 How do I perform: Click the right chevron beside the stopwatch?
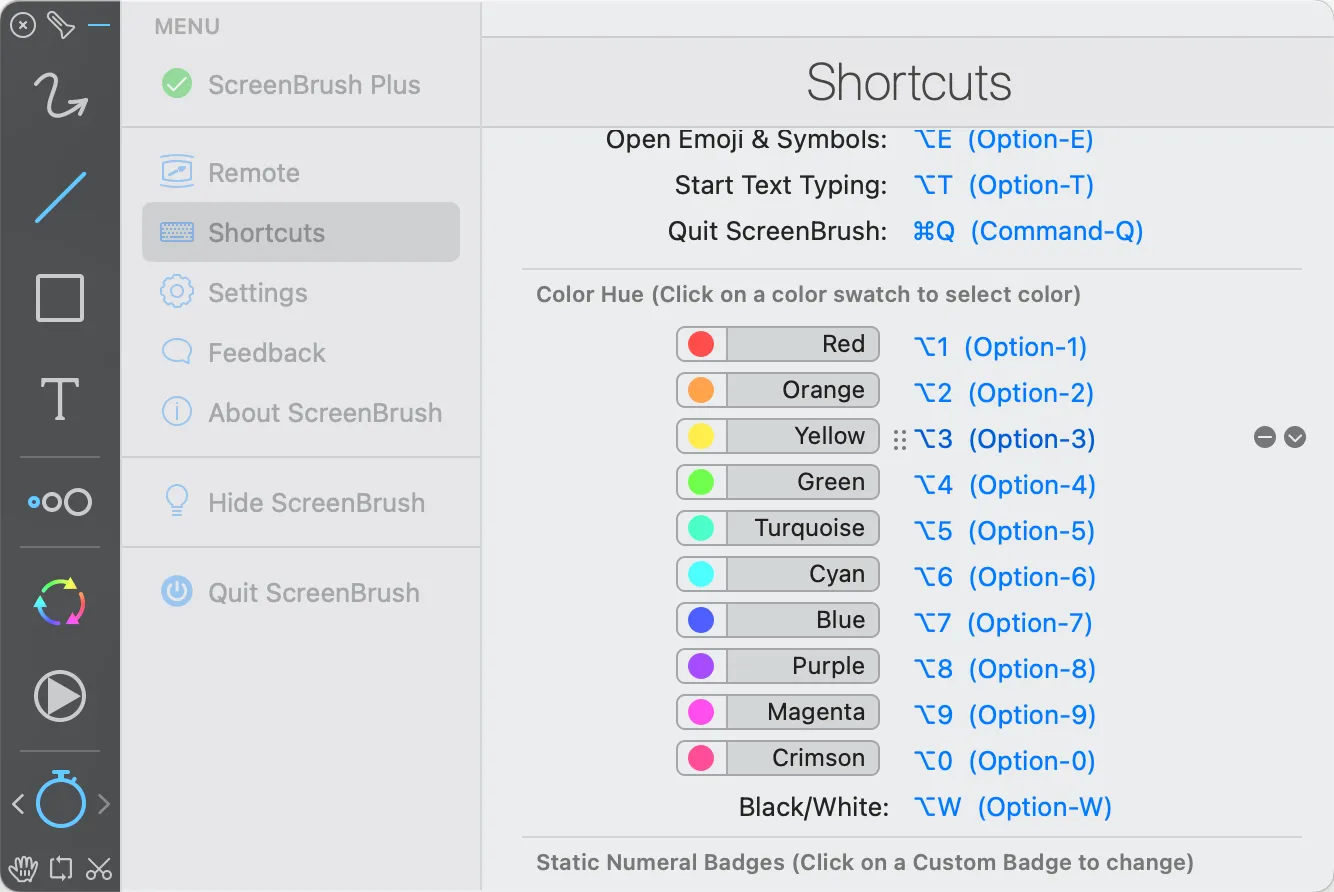click(103, 803)
